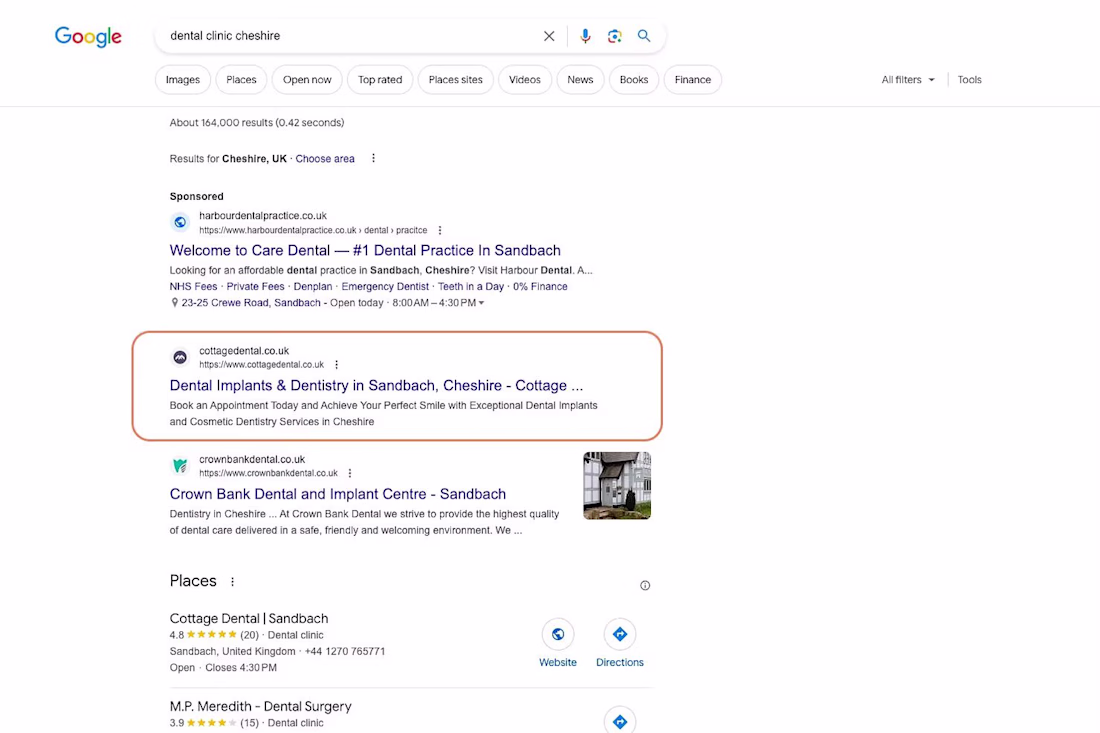Click the Choose area link

tap(325, 159)
